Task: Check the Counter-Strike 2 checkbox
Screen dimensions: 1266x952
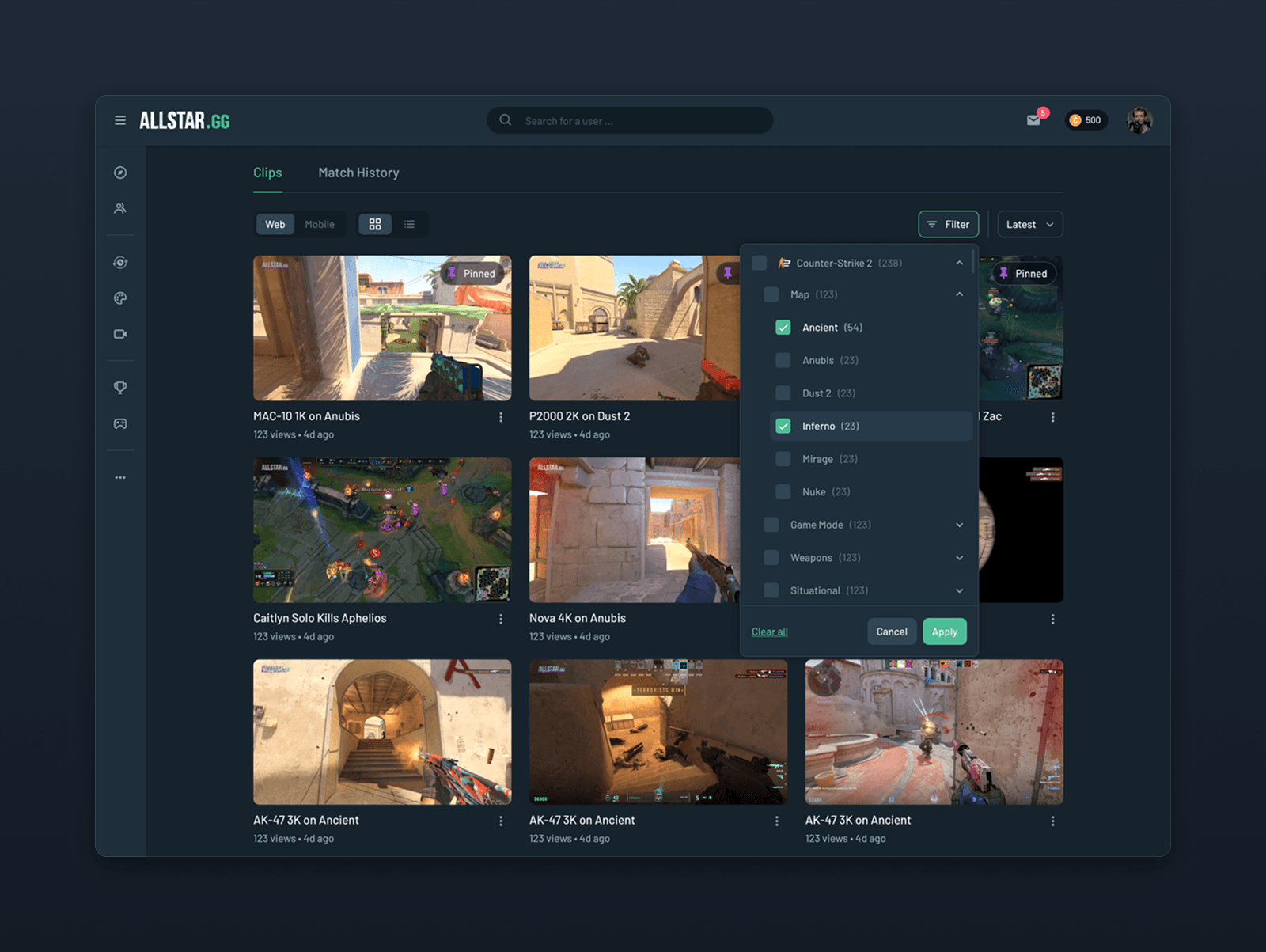Action: point(760,263)
